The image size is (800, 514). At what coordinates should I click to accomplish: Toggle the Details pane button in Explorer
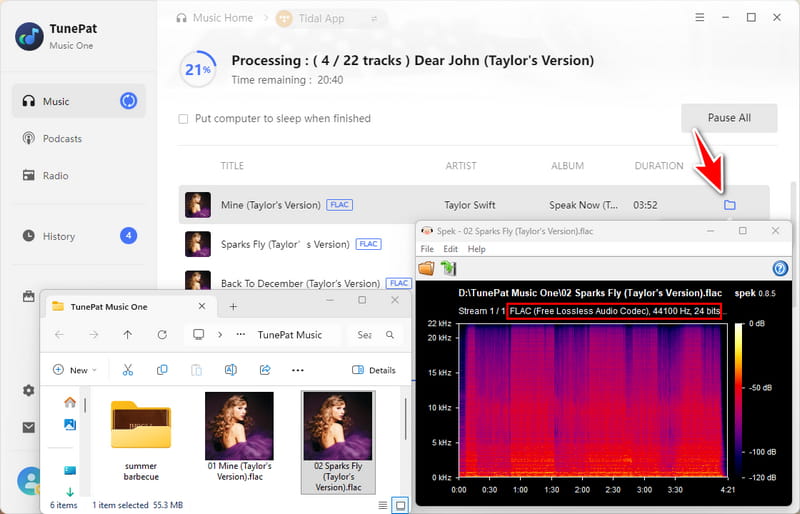click(374, 370)
